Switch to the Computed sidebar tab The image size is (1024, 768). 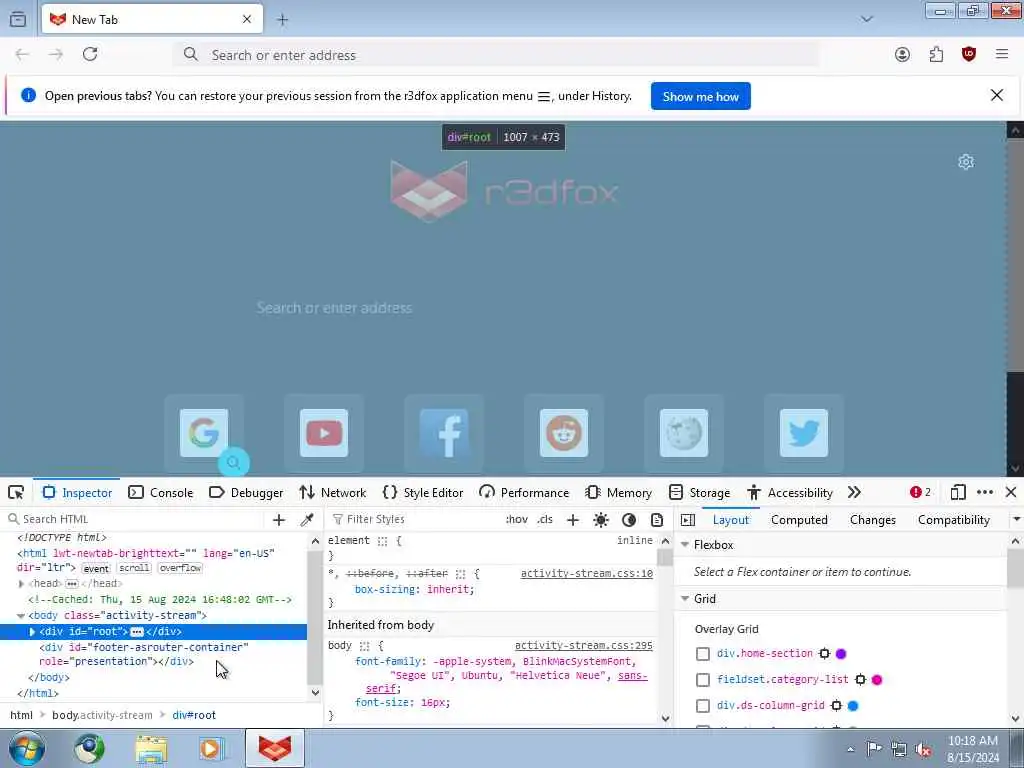click(x=799, y=520)
